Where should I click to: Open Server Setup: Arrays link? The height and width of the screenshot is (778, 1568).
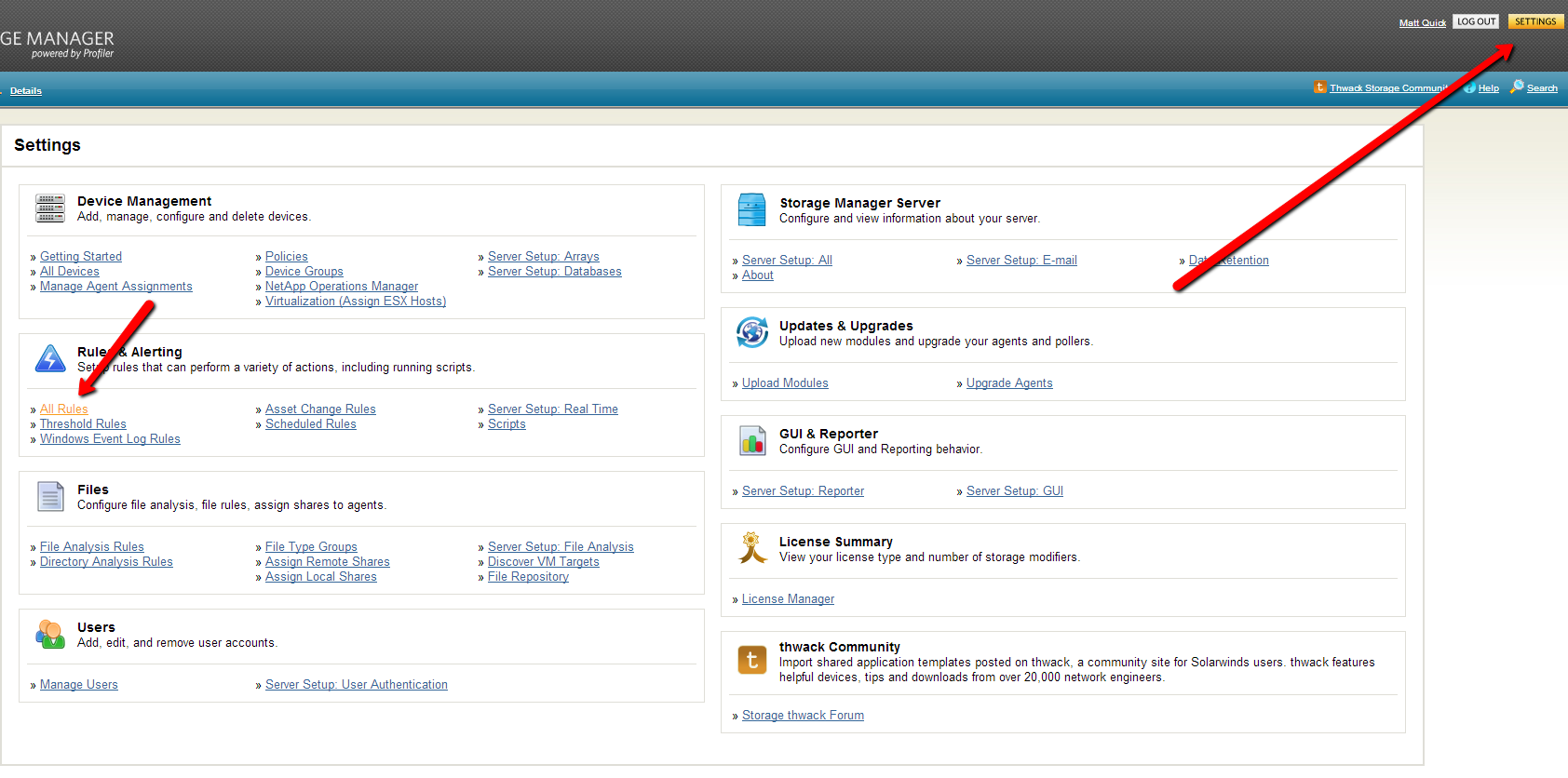click(x=544, y=257)
